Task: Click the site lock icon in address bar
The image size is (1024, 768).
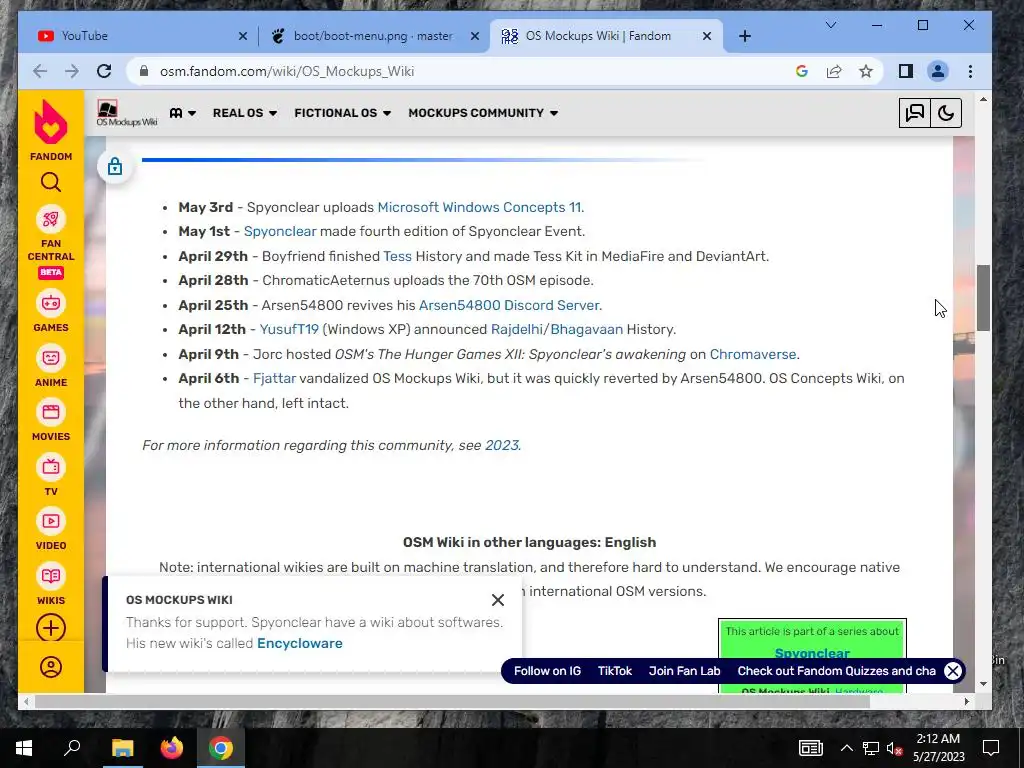Action: click(144, 71)
